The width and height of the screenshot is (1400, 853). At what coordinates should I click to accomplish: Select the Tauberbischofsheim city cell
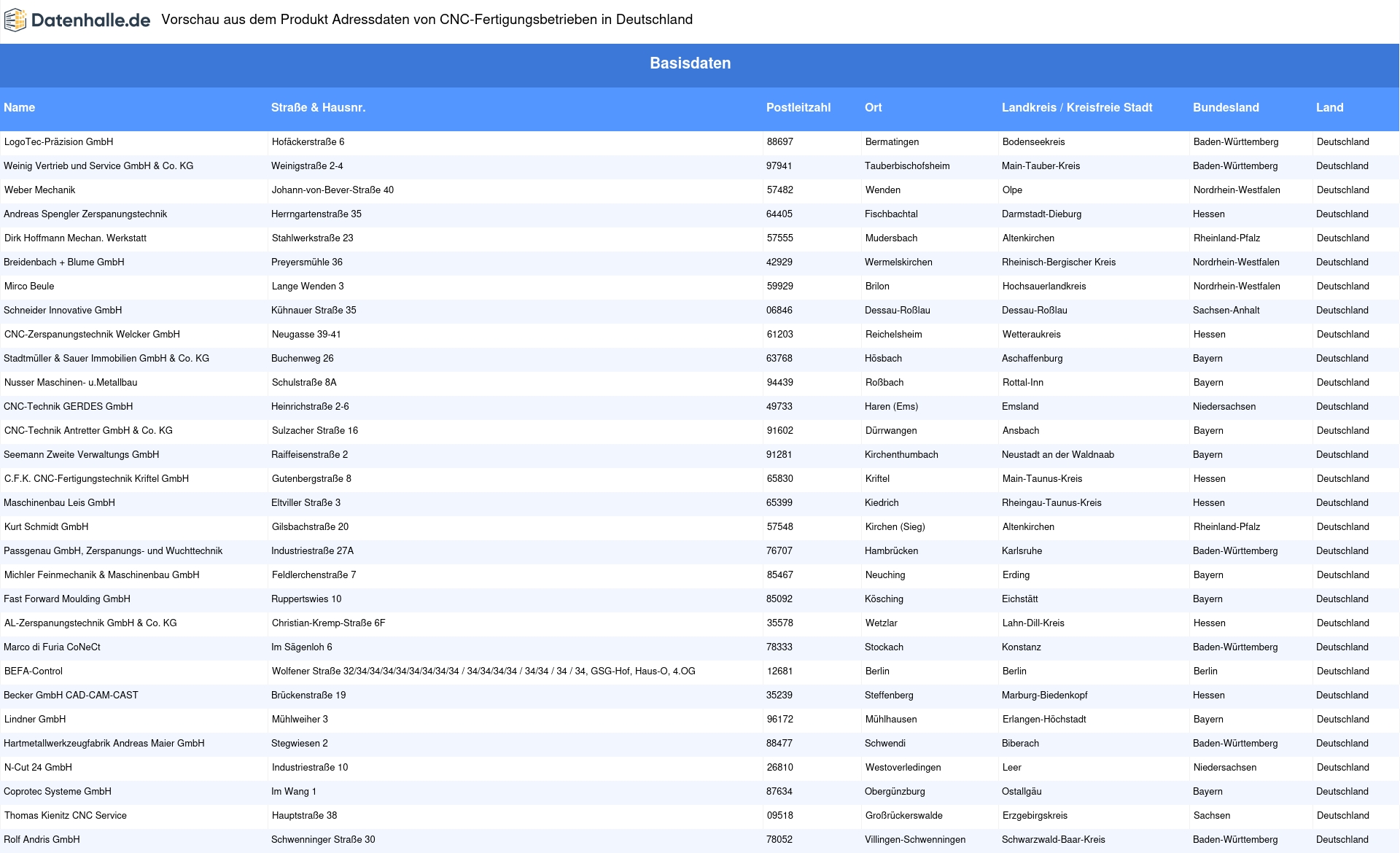pyautogui.click(x=907, y=165)
